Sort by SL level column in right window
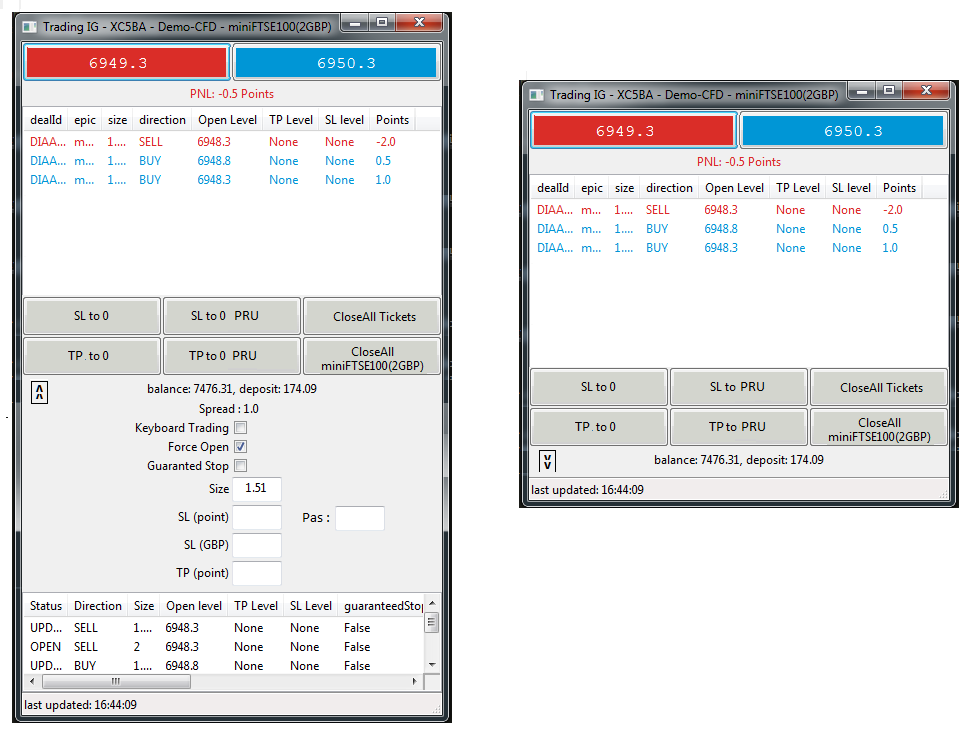This screenshot has width=979, height=732. click(851, 188)
